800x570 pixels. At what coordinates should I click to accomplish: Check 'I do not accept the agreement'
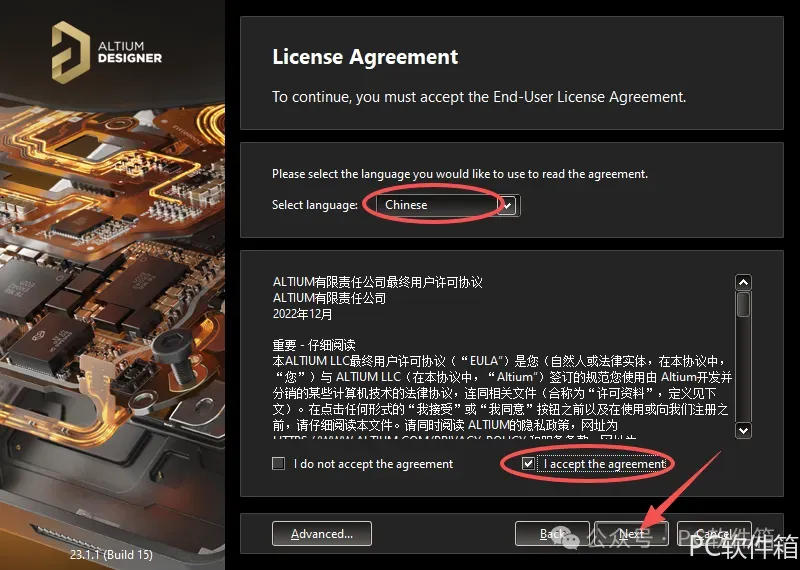[x=278, y=463]
